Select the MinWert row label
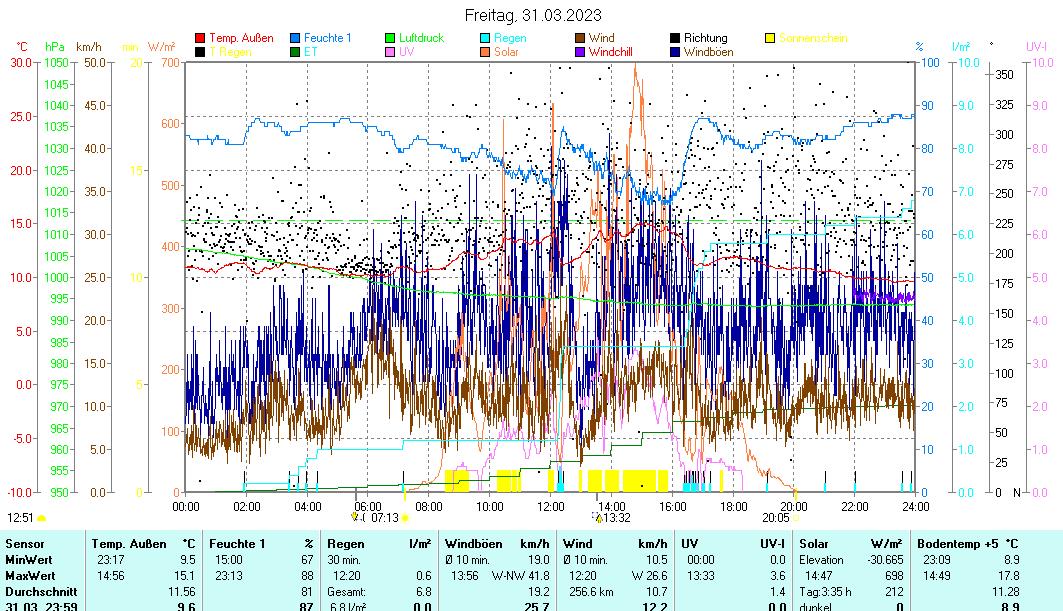The image size is (1063, 611). pos(28,560)
